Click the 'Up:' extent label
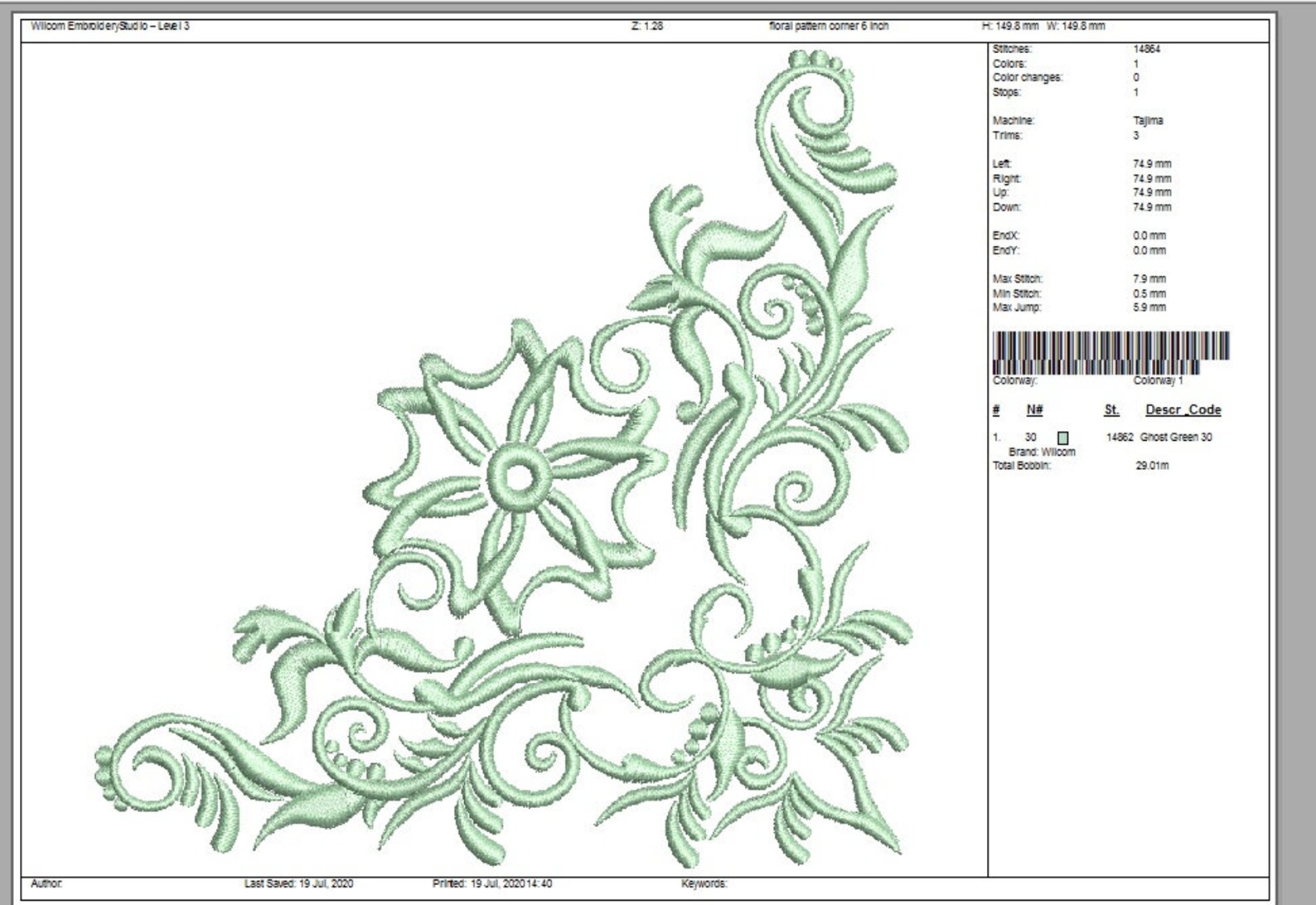Screen dimensions: 1316x905 (1001, 192)
